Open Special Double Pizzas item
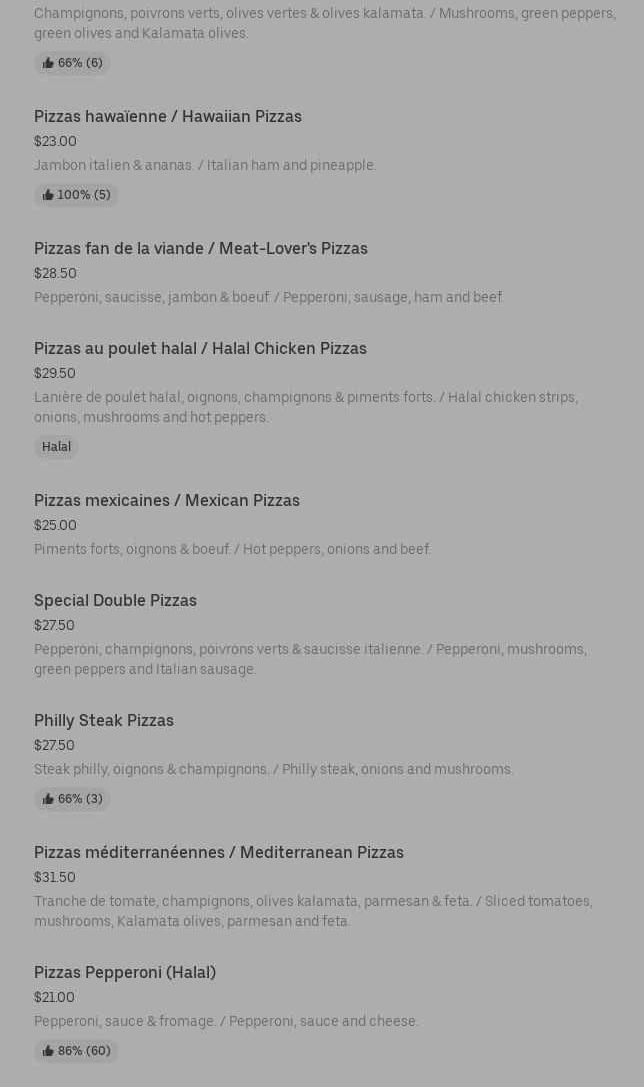This screenshot has height=1087, width=644. (115, 600)
